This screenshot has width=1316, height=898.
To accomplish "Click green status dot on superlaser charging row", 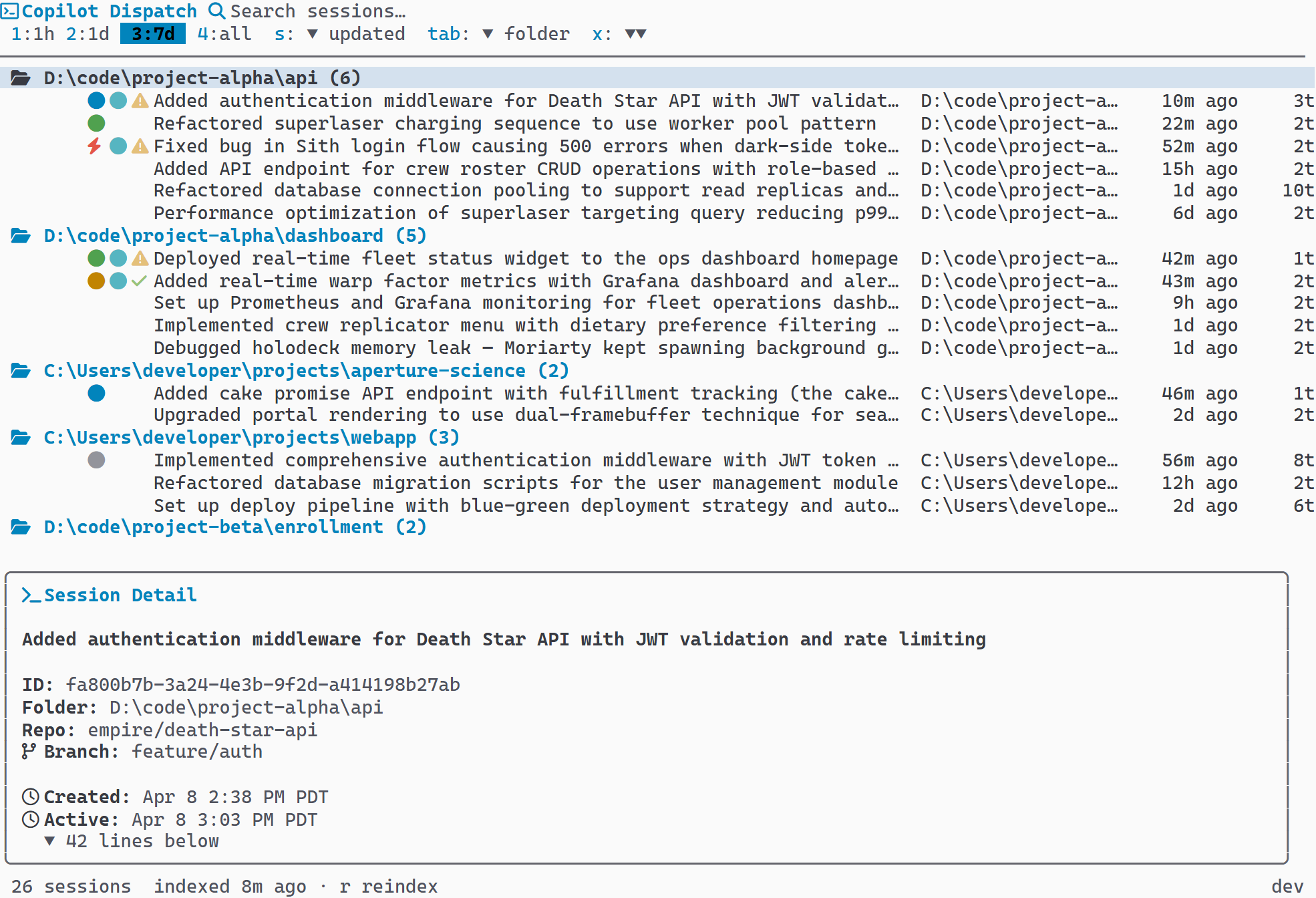I will 96,124.
